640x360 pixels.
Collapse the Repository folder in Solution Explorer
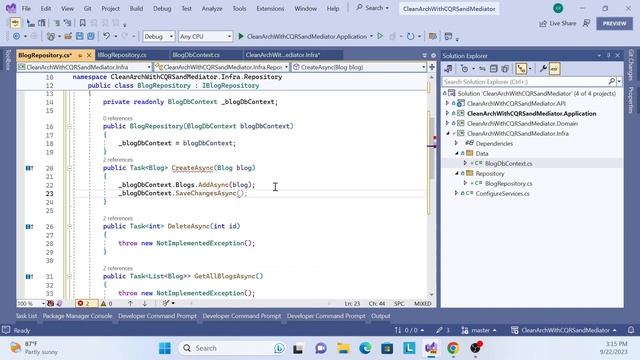click(x=457, y=173)
